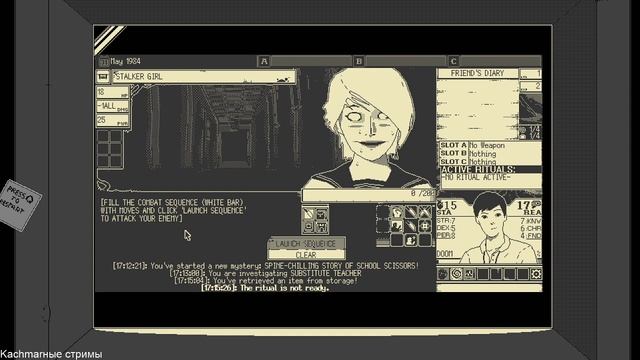Viewport: 640px width, 360px height.
Task: Click log line 'The ritual is not ready.'
Action: (x=265, y=288)
